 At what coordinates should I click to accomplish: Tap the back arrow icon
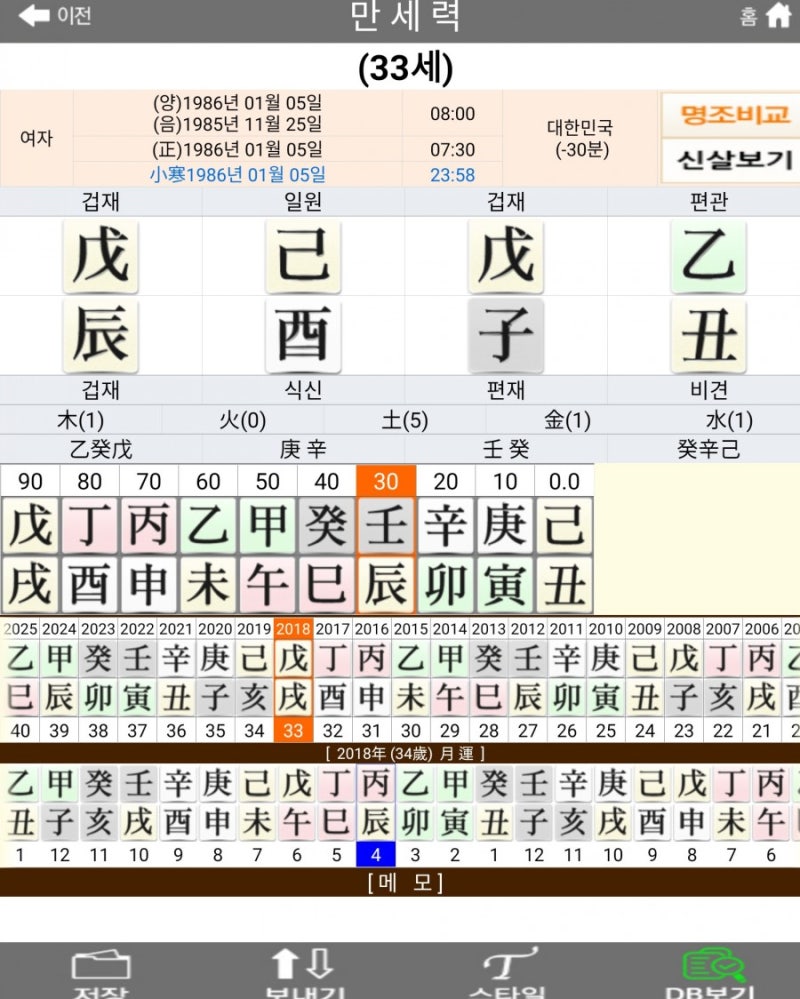coord(34,15)
